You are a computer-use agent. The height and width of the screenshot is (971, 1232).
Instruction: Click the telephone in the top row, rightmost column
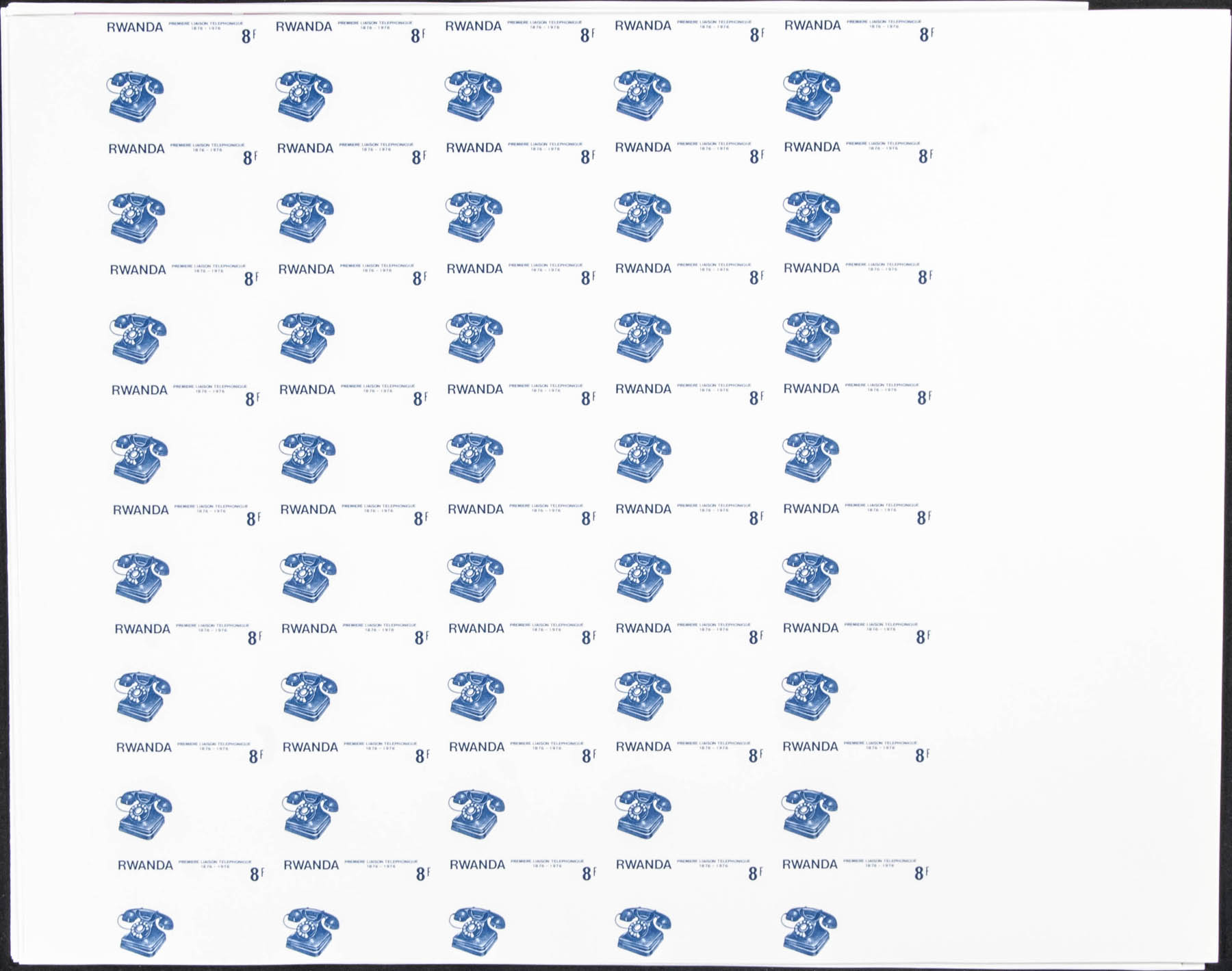(x=811, y=94)
